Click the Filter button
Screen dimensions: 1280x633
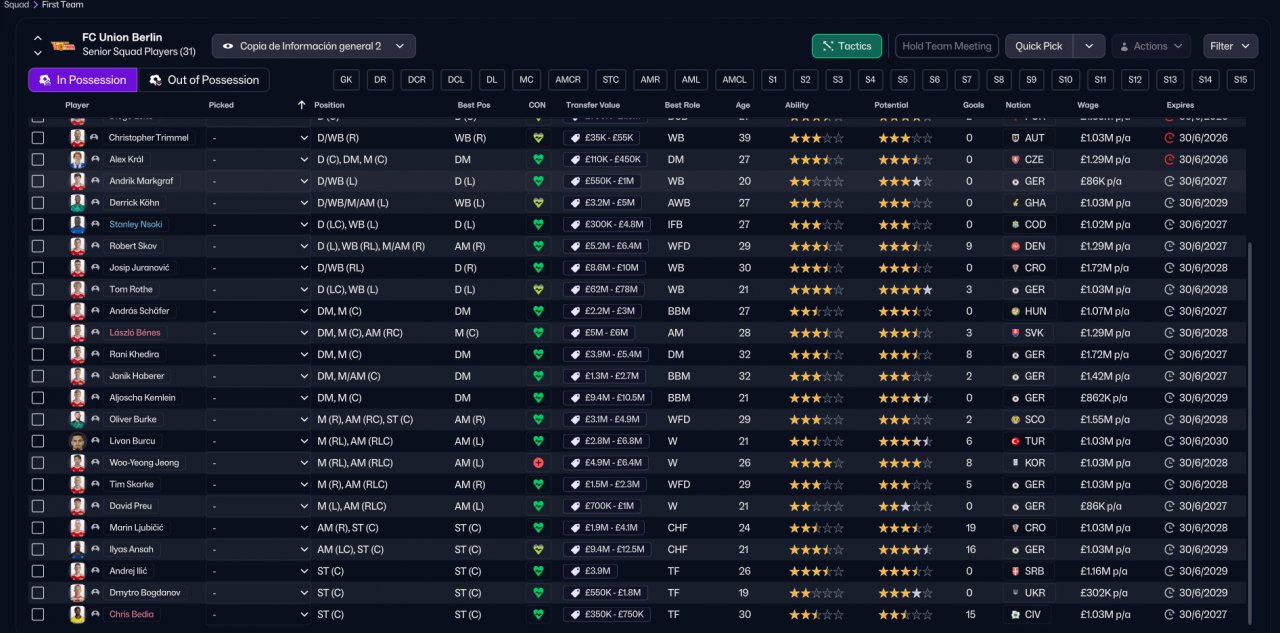point(1230,46)
